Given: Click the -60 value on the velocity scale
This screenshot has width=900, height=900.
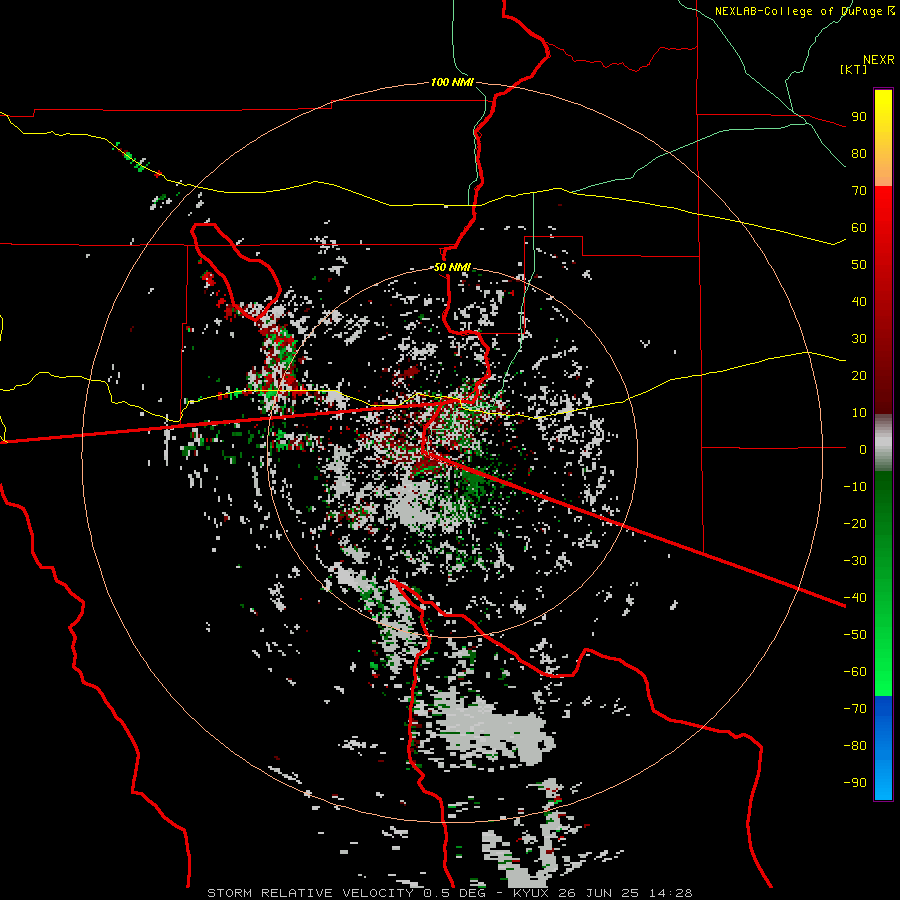Looking at the screenshot, I should [x=855, y=672].
